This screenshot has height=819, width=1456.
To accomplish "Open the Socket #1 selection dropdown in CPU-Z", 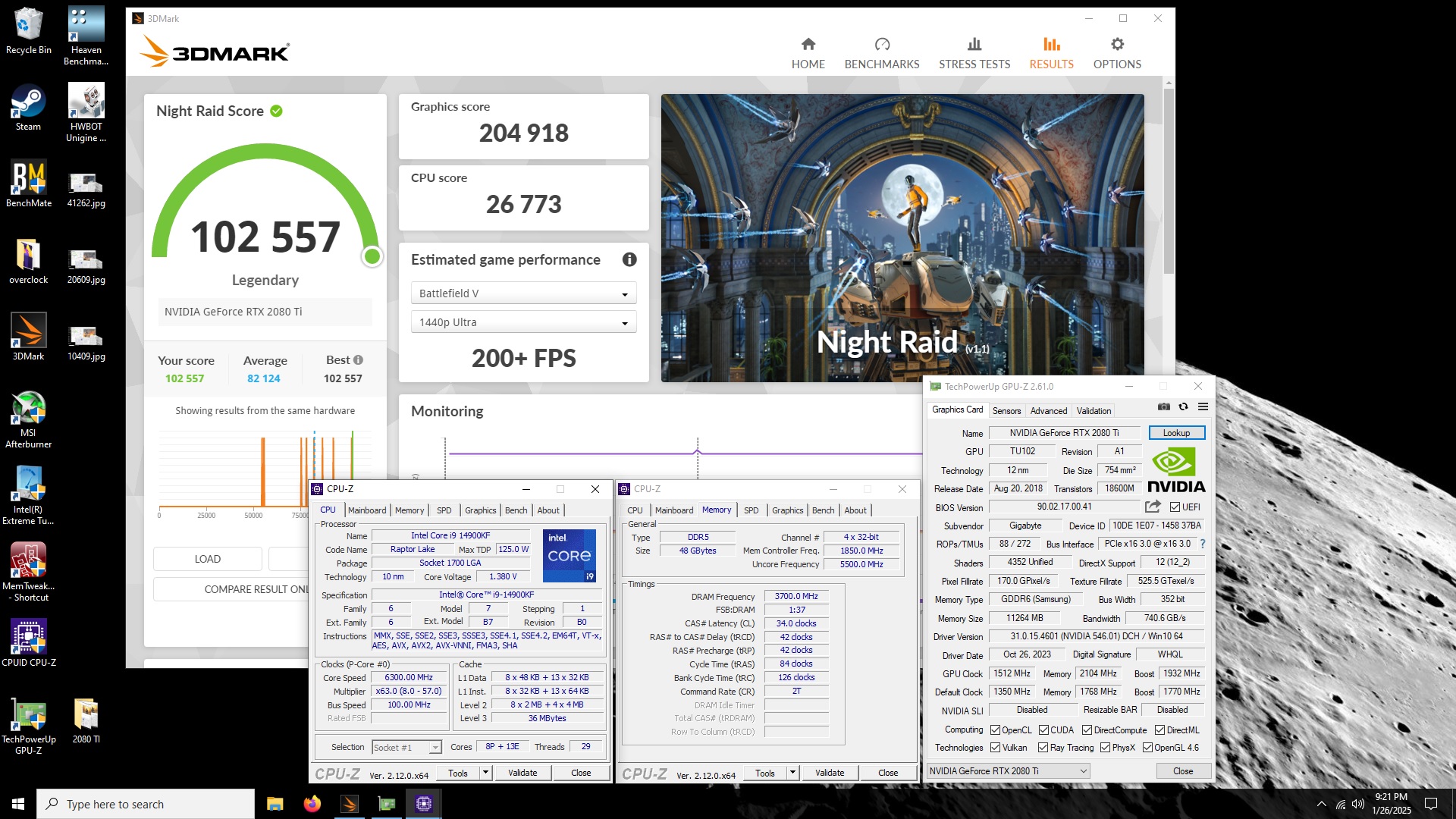I will 407,748.
